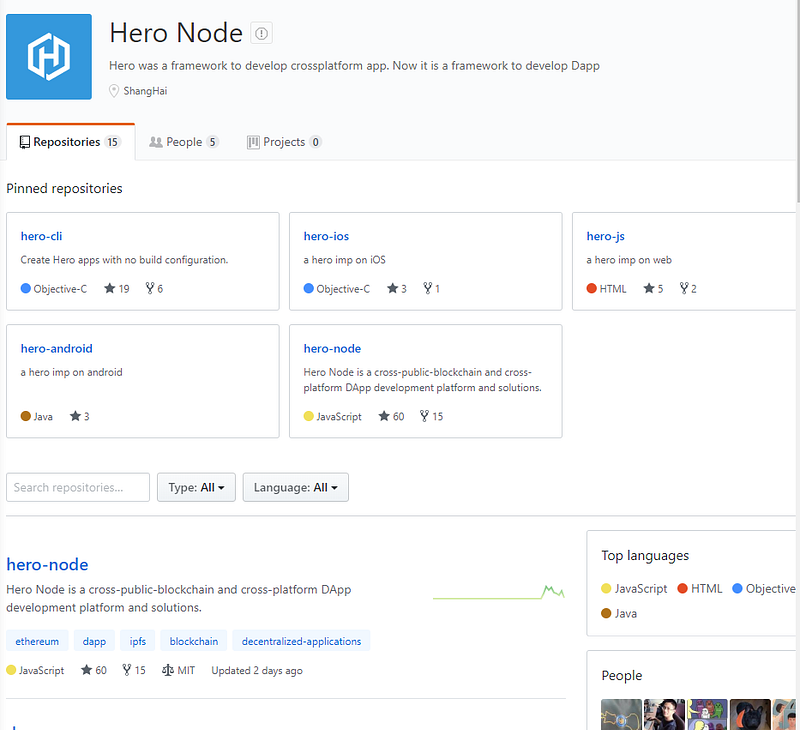Click the location pin icon near ShangHai

(x=114, y=91)
